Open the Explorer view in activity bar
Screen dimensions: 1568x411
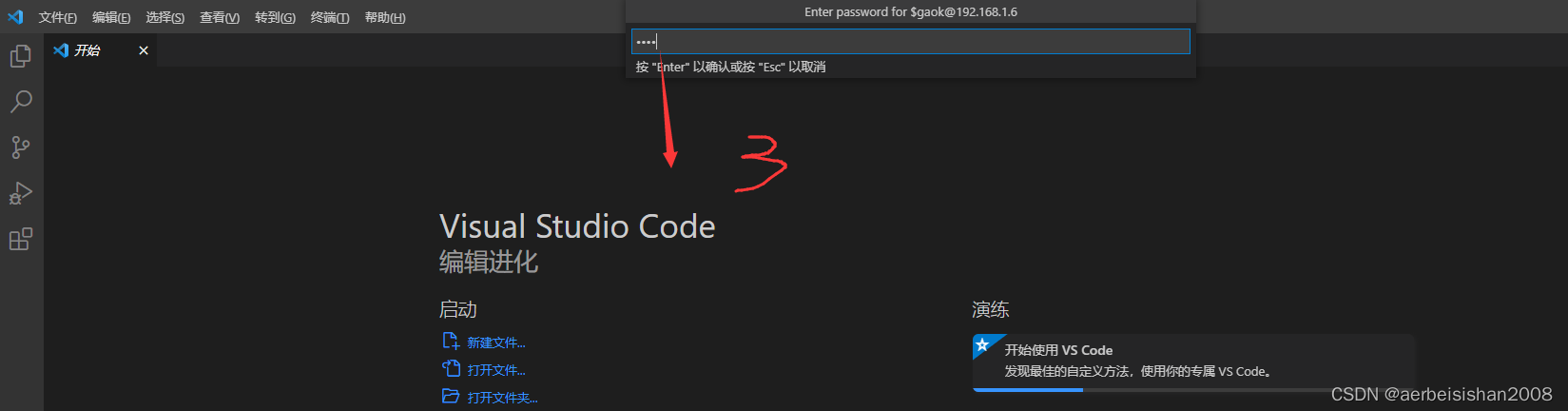(20, 56)
